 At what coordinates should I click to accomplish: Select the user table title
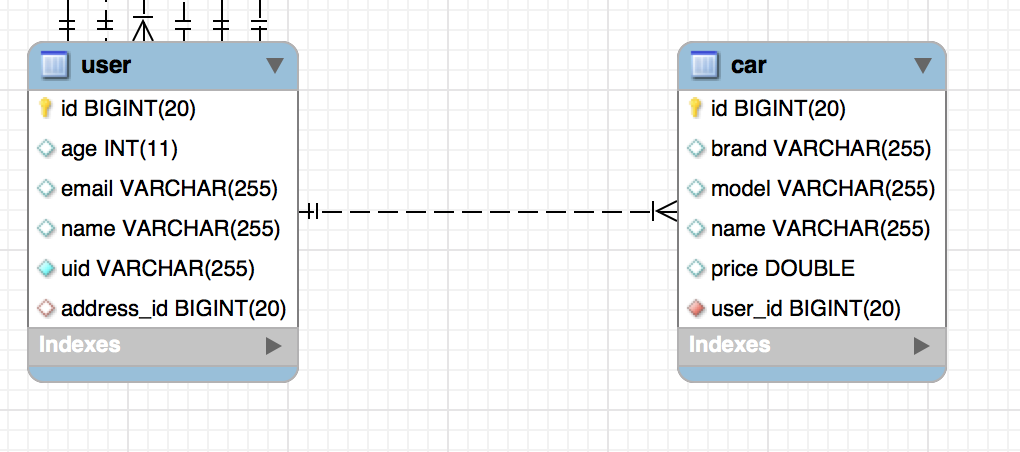pos(106,65)
